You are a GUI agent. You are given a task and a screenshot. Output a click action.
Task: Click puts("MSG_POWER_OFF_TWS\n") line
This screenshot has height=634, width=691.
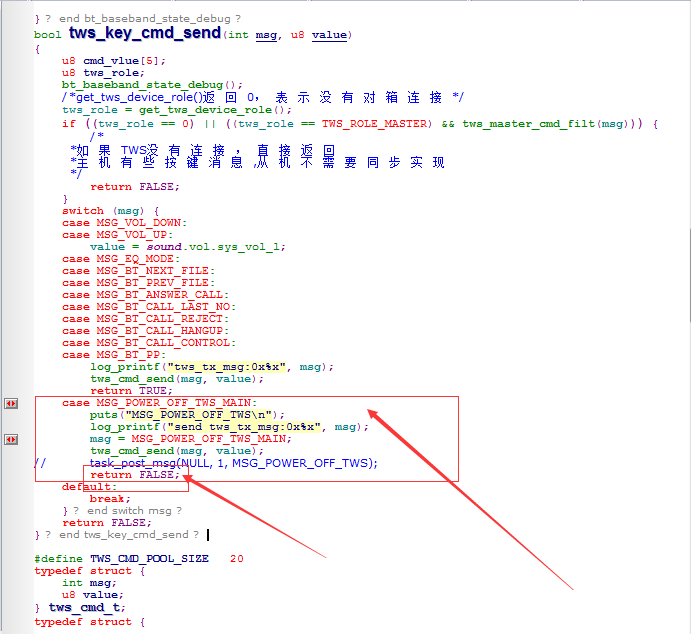pos(188,415)
